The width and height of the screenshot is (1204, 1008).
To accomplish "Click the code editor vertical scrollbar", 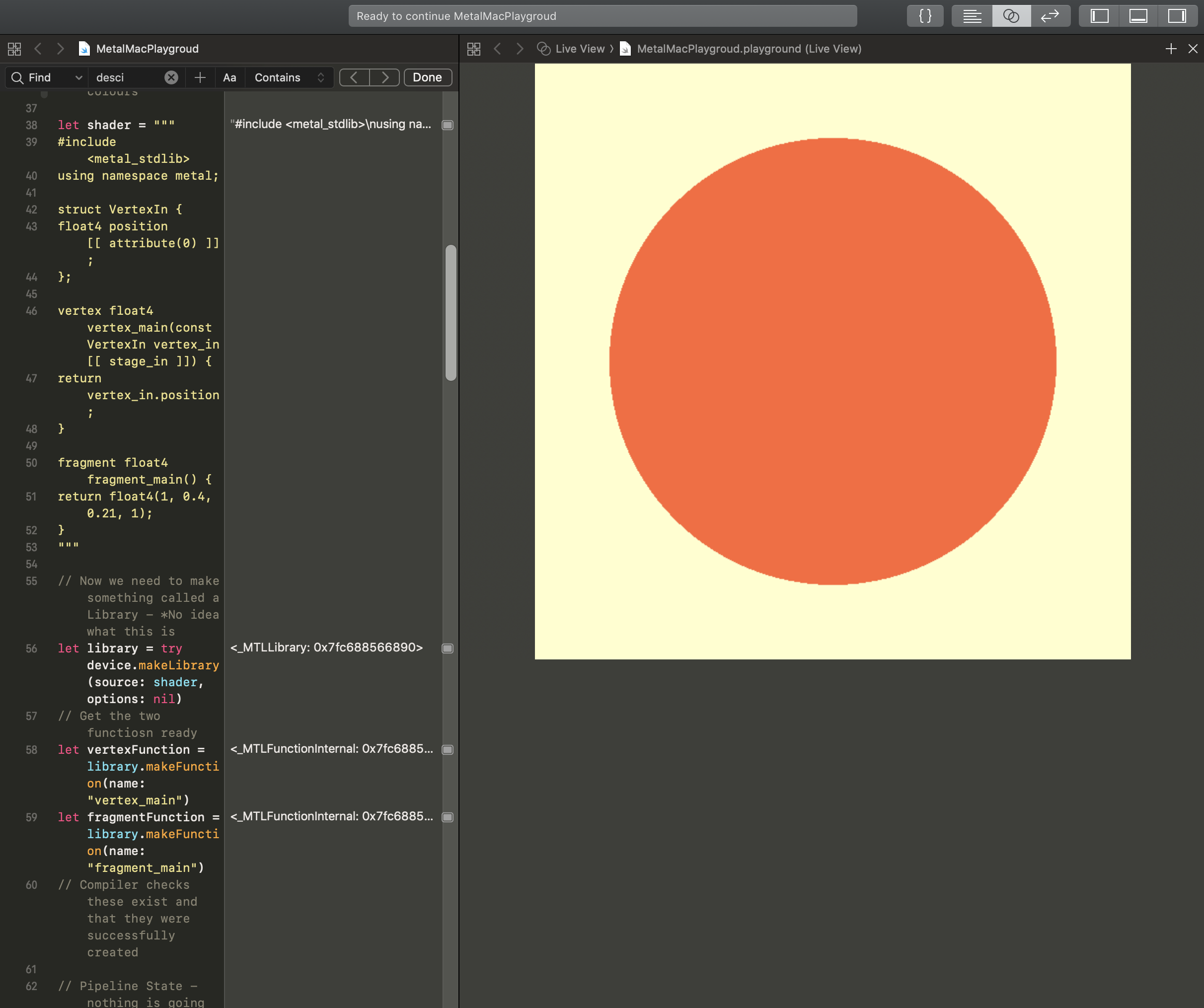I will pyautogui.click(x=451, y=313).
